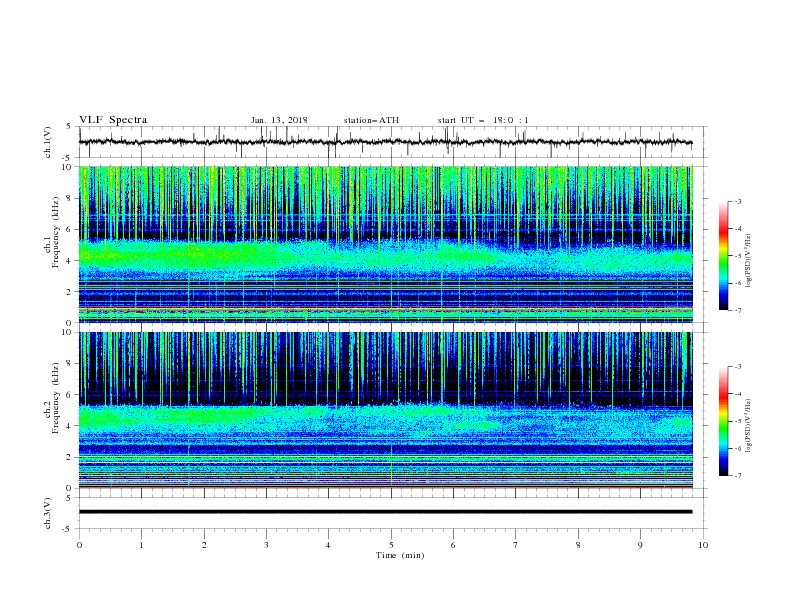Click the 'station=ATH' label

click(371, 120)
